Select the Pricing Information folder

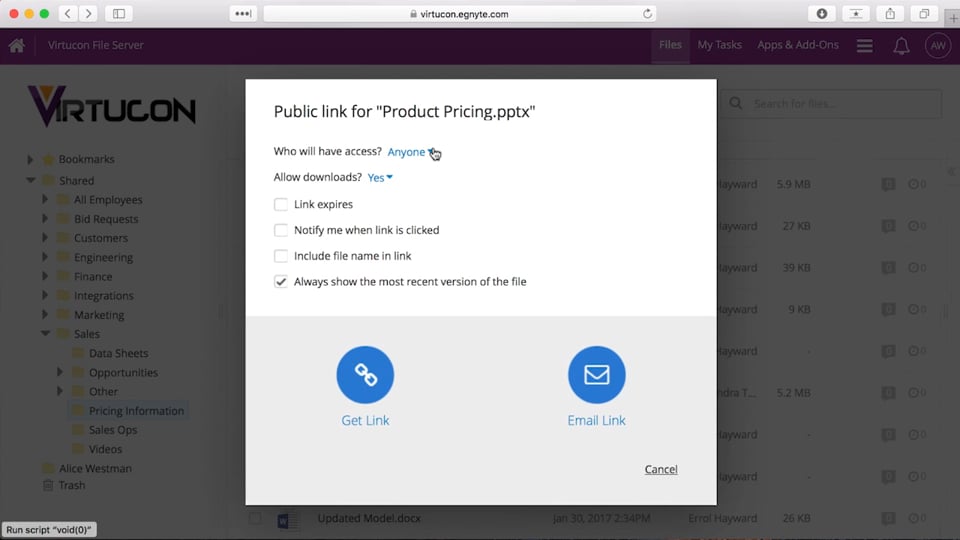click(136, 411)
